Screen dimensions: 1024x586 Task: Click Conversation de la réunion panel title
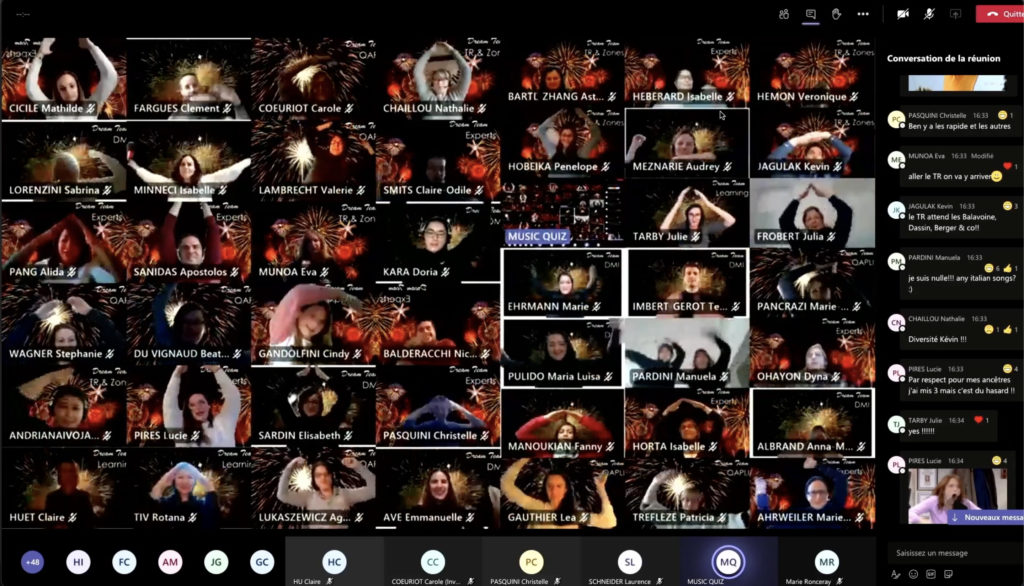point(943,58)
